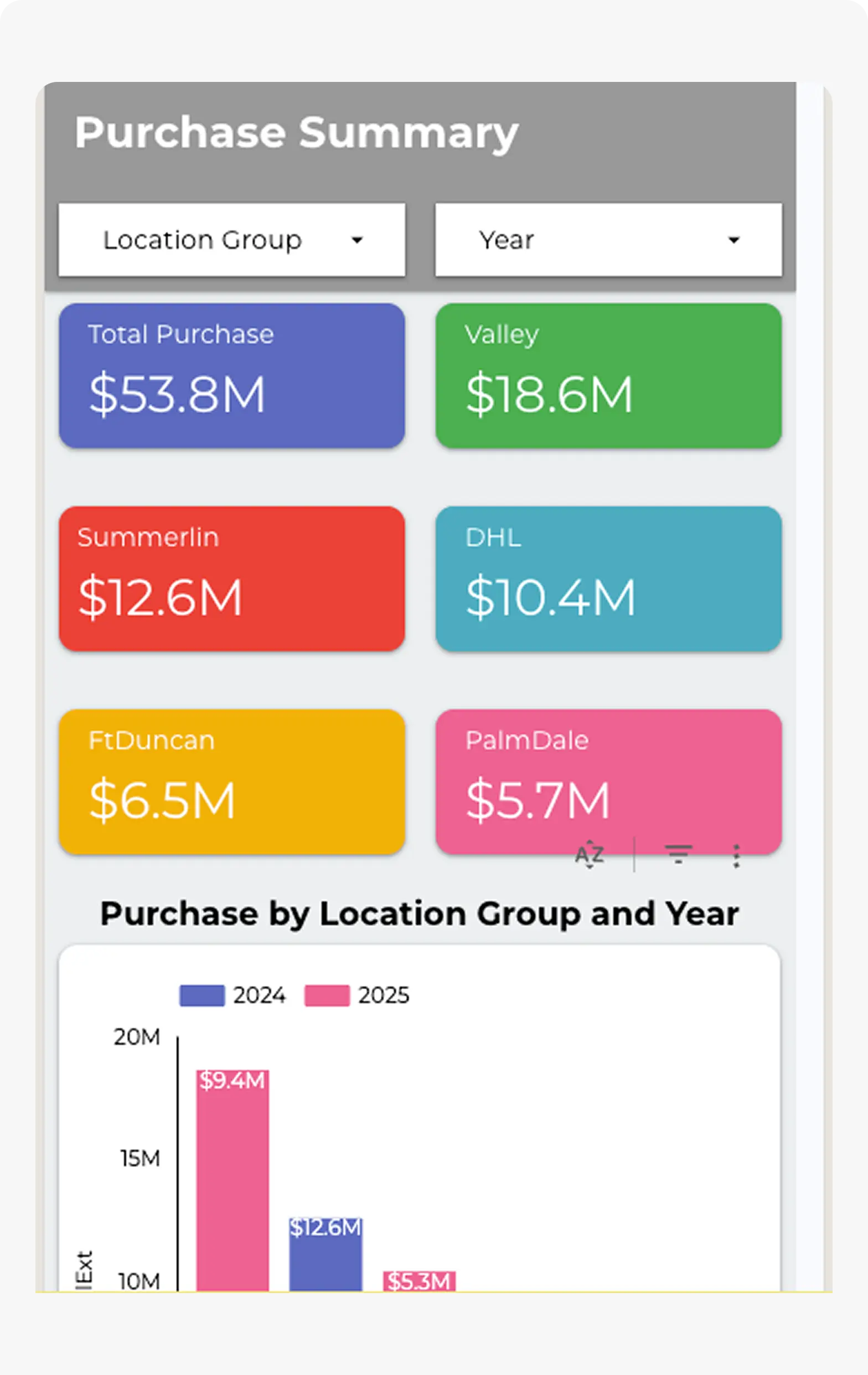Select the red Summerlin $12.6M card
The image size is (868, 1375).
point(232,578)
